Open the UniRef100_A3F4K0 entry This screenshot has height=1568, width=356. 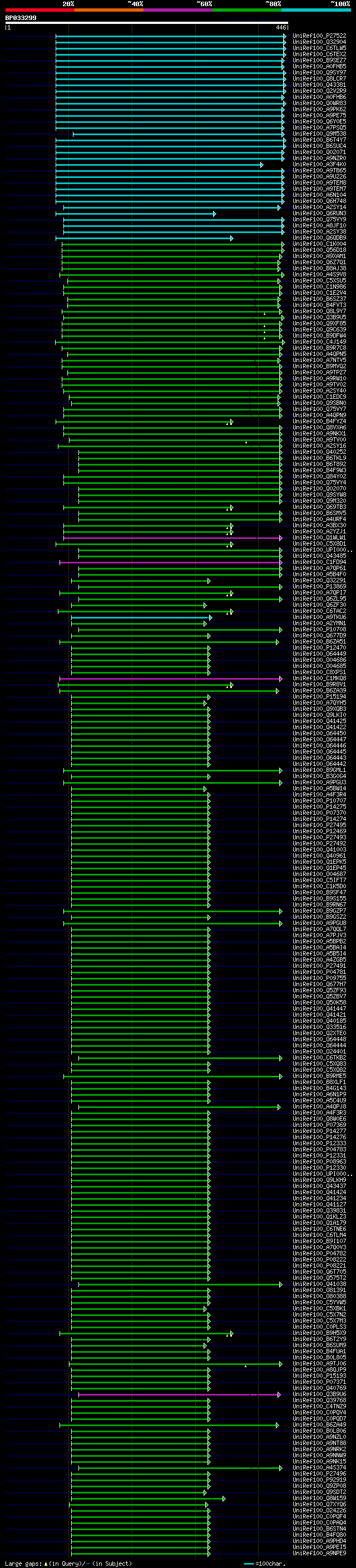(x=319, y=164)
